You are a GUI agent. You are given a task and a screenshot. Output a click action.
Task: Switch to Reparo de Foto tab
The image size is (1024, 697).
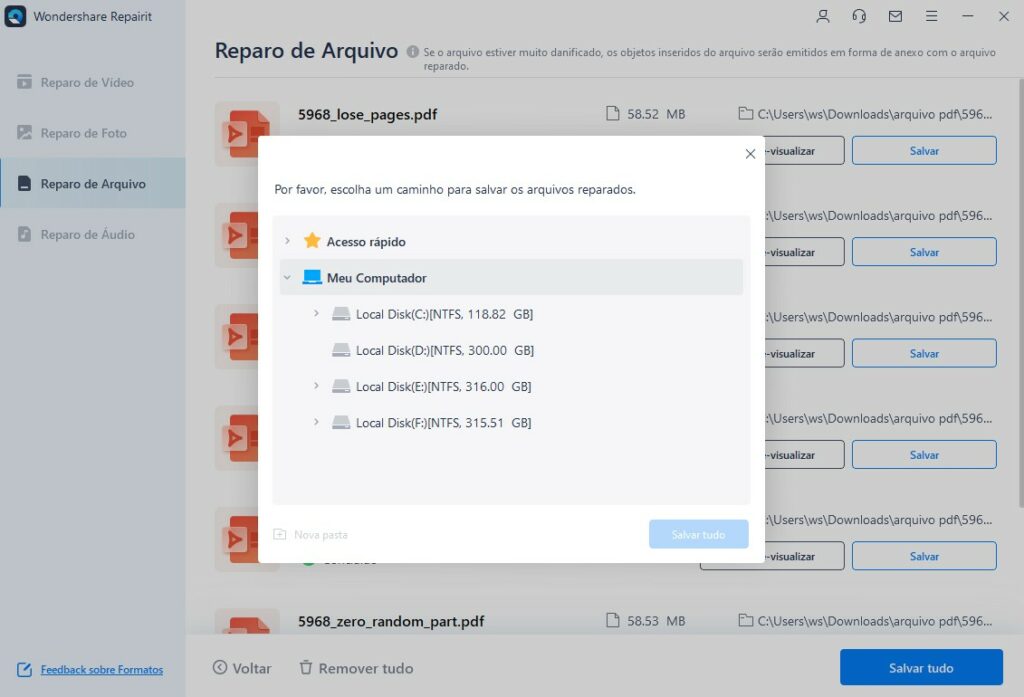point(83,133)
